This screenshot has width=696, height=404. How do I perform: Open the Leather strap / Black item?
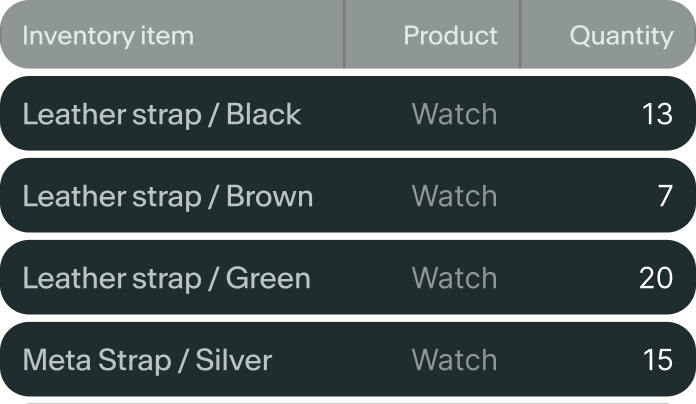161,115
